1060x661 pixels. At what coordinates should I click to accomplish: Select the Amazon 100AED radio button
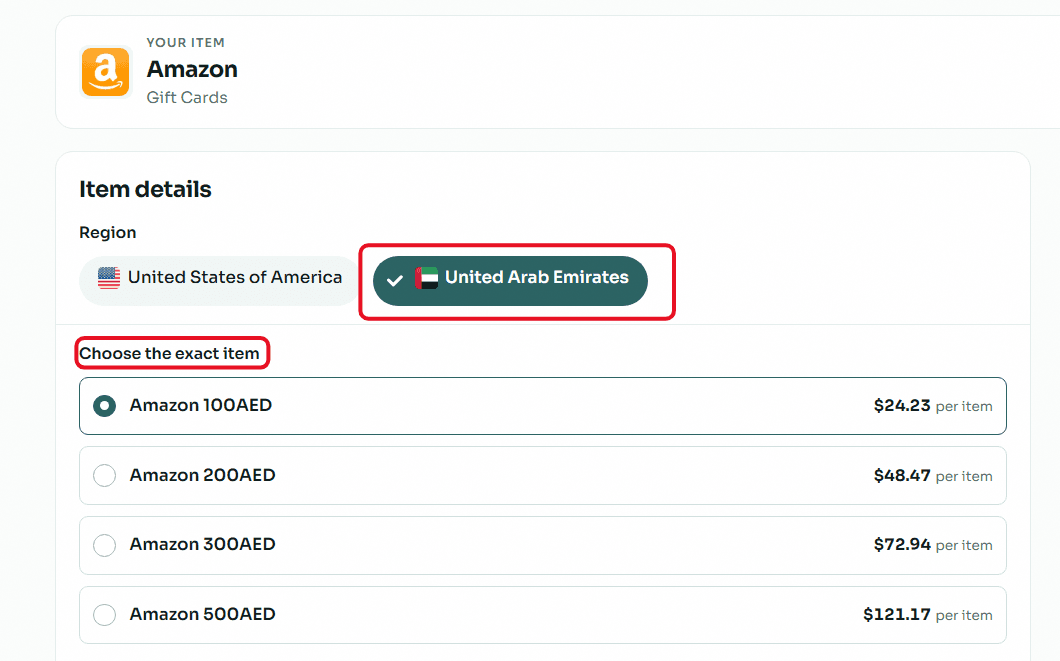104,406
